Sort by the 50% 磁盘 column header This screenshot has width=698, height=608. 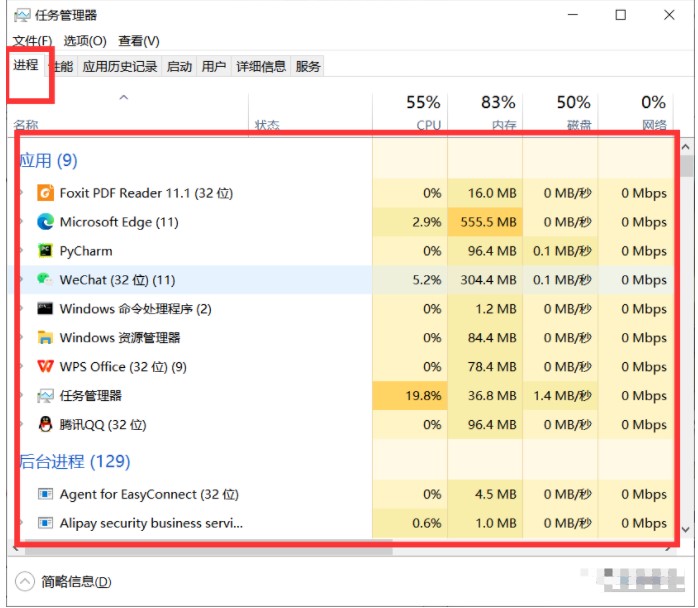coord(560,112)
